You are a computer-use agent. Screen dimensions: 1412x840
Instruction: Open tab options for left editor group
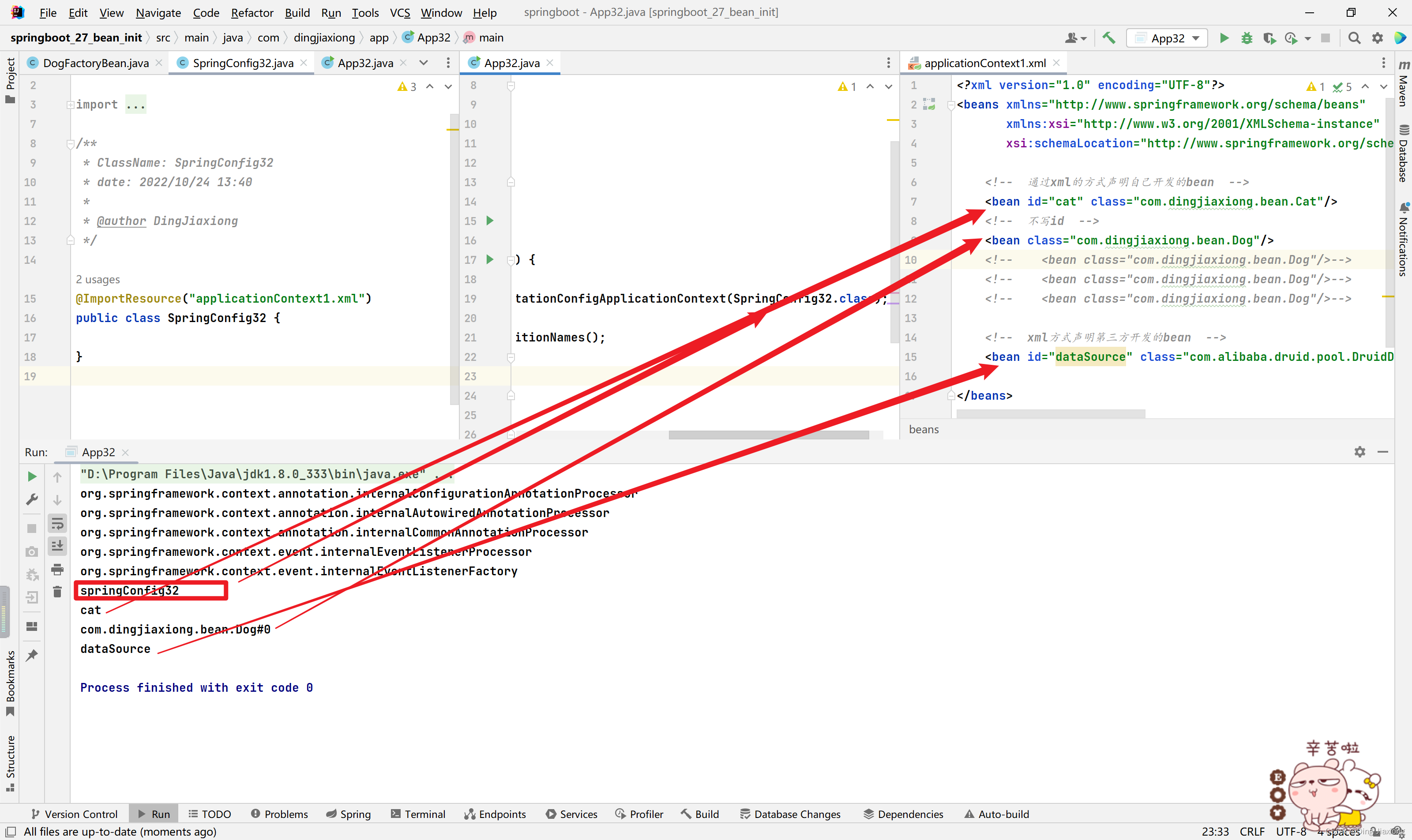pyautogui.click(x=448, y=63)
